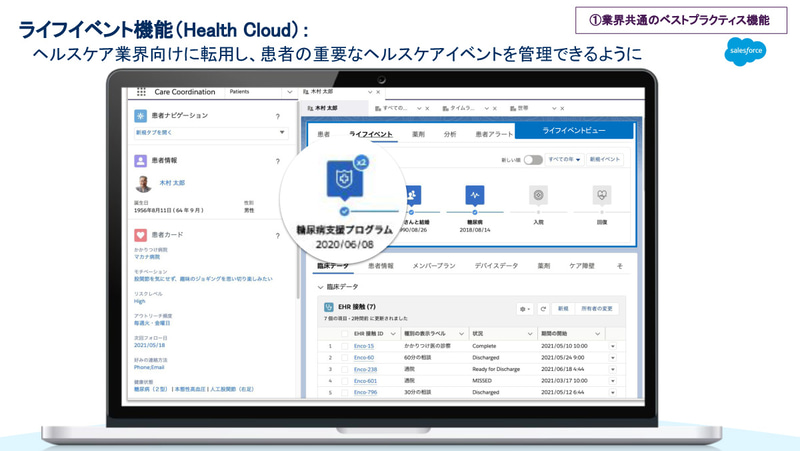Image resolution: width=800 pixels, height=451 pixels.
Task: Open 種別の表示ラベル column menu chevron
Action: (x=461, y=334)
